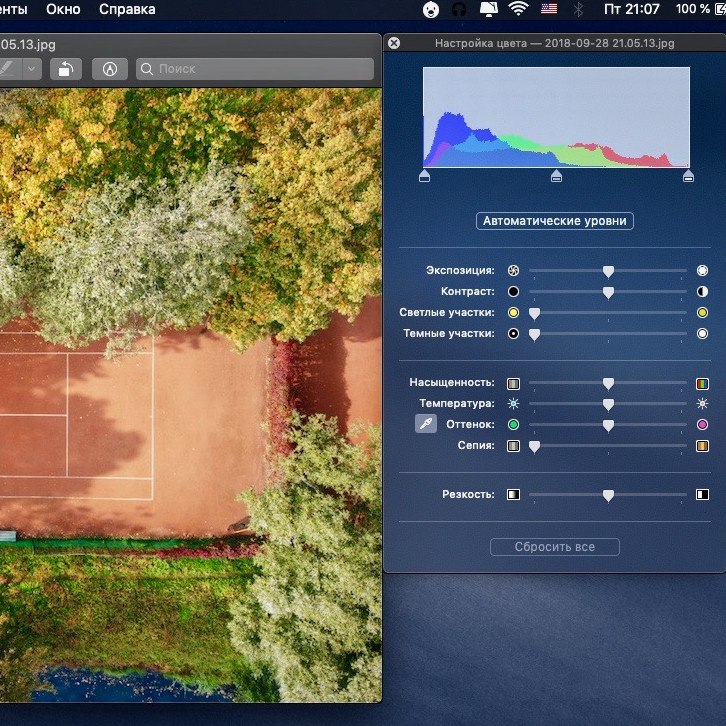The image size is (726, 726).
Task: Click the magenta Оттенок circle icon
Action: [702, 424]
